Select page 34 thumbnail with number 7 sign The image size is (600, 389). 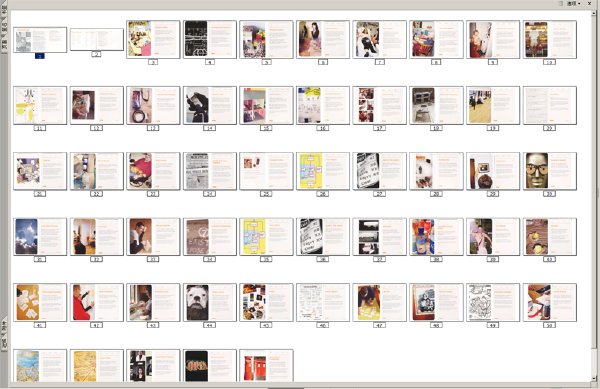coord(210,237)
